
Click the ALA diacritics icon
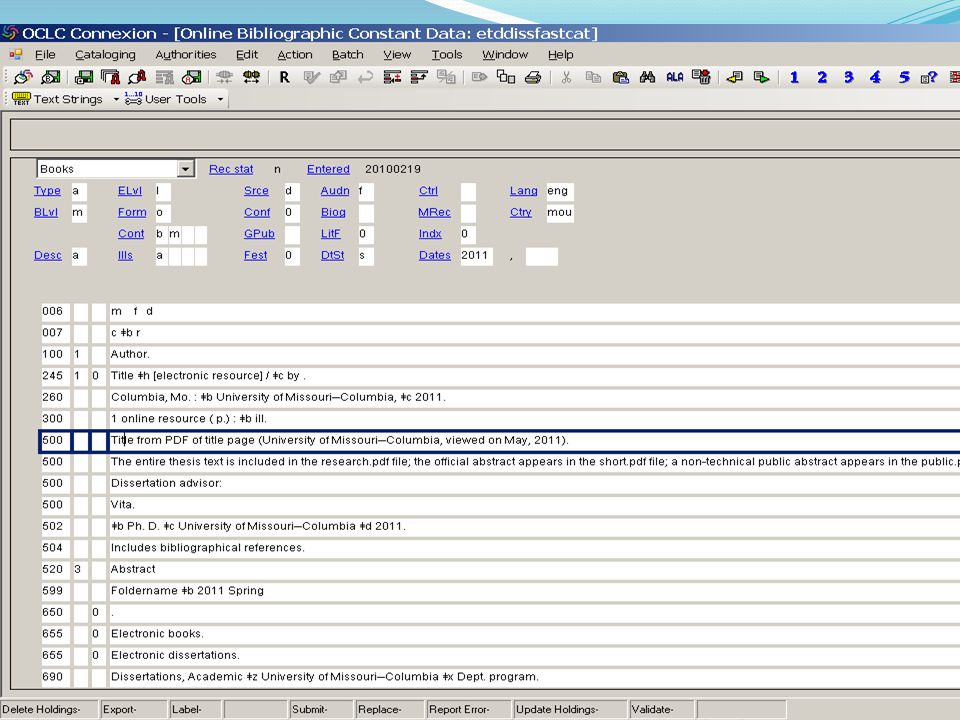(675, 77)
